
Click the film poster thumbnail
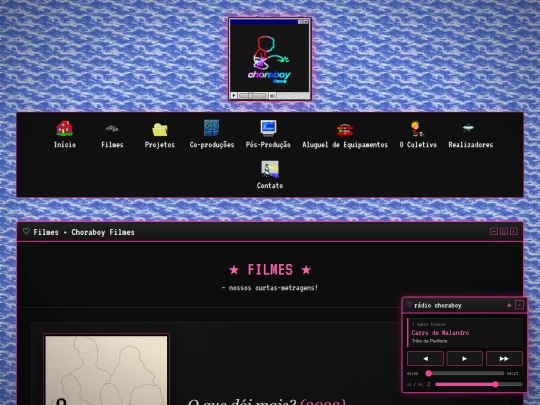(106, 370)
